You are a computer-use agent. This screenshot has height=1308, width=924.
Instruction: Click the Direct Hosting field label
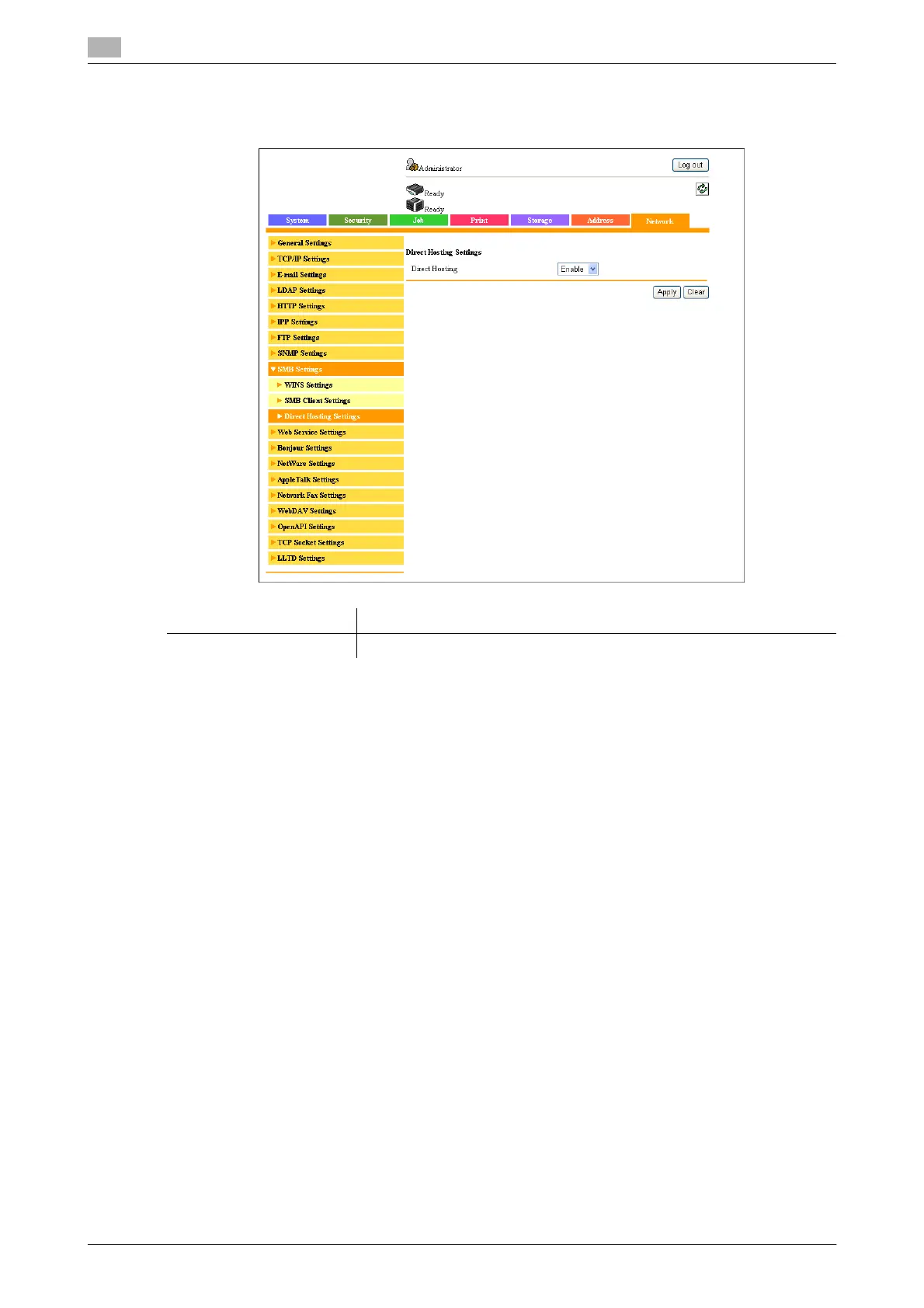pyautogui.click(x=434, y=269)
